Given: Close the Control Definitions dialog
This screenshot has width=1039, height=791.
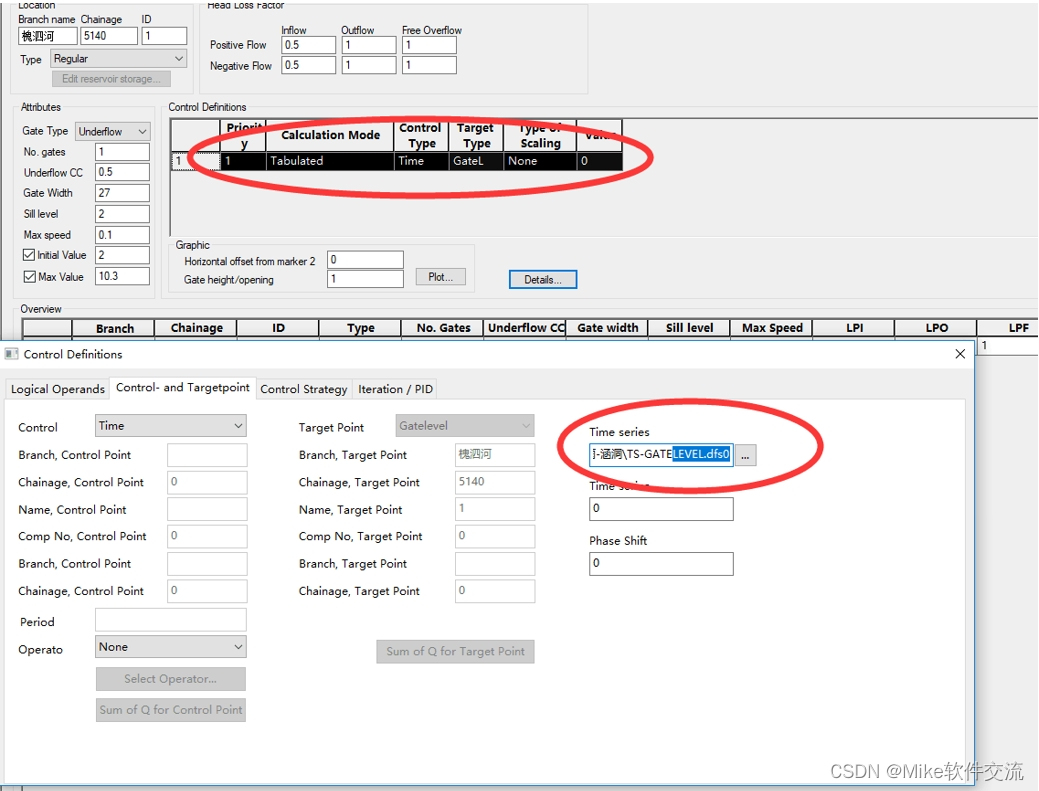Looking at the screenshot, I should coord(959,354).
